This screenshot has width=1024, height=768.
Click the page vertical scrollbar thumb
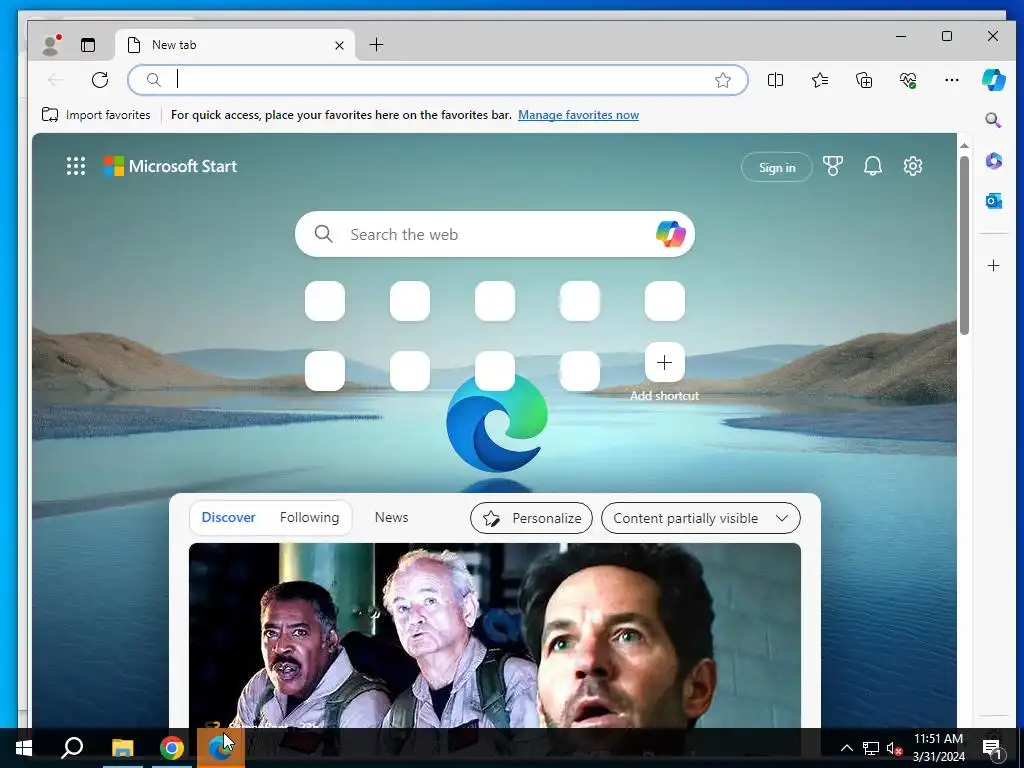[964, 245]
